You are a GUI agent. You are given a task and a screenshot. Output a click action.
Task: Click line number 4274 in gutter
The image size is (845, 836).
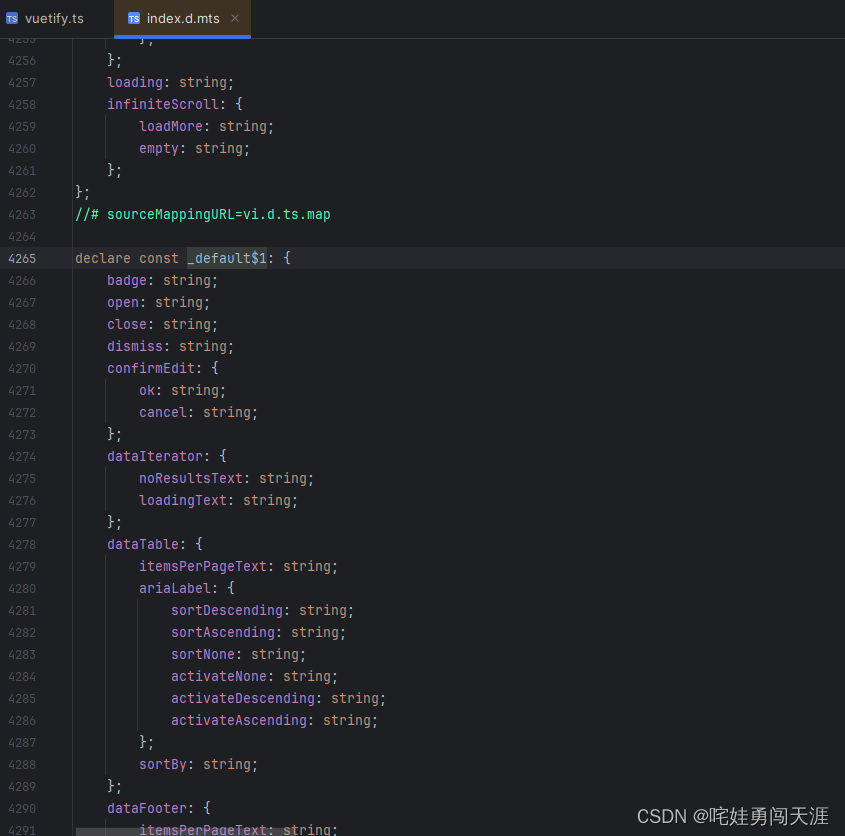coord(22,457)
